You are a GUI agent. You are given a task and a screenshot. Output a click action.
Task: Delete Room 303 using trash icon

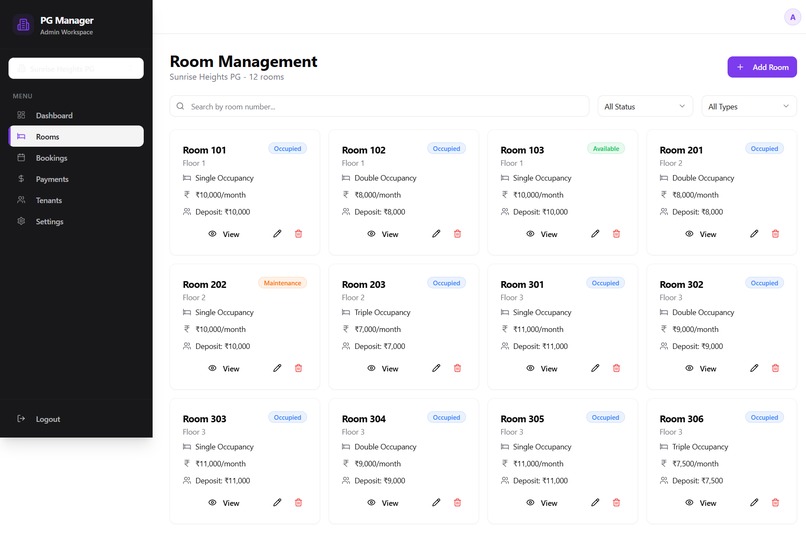tap(298, 502)
